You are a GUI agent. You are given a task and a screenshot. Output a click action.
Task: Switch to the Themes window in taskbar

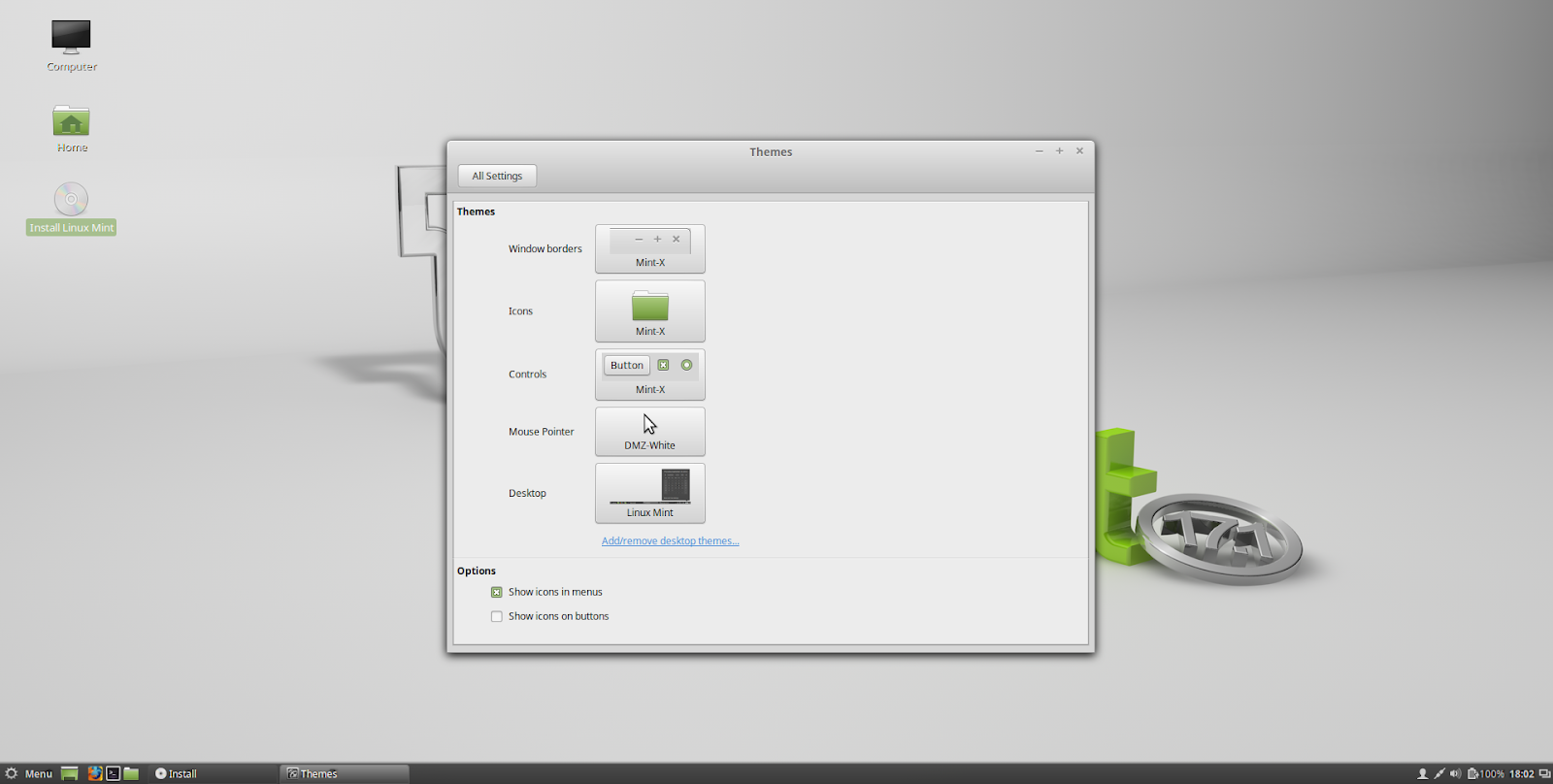[345, 773]
